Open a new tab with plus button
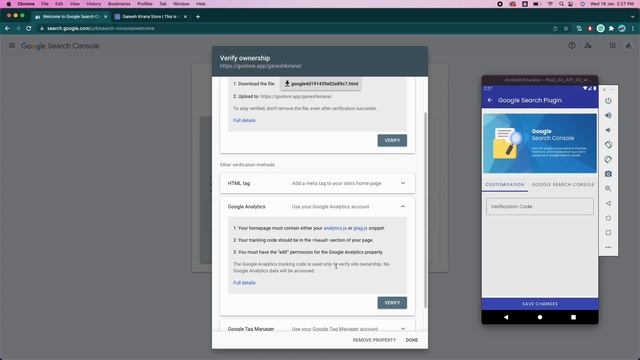640x360 pixels. [198, 17]
